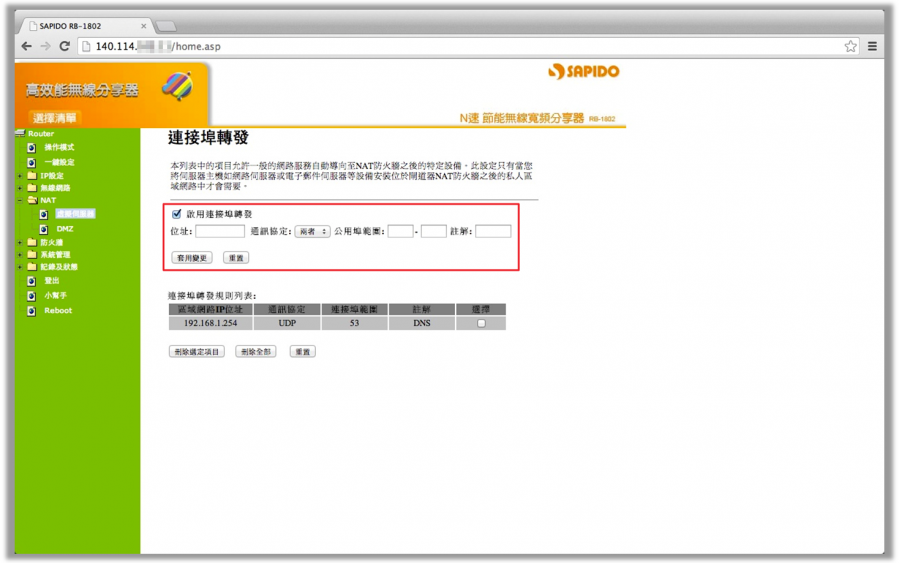The height and width of the screenshot is (563, 899).
Task: Expand the 防火牆 tree folder
Action: tap(20, 242)
